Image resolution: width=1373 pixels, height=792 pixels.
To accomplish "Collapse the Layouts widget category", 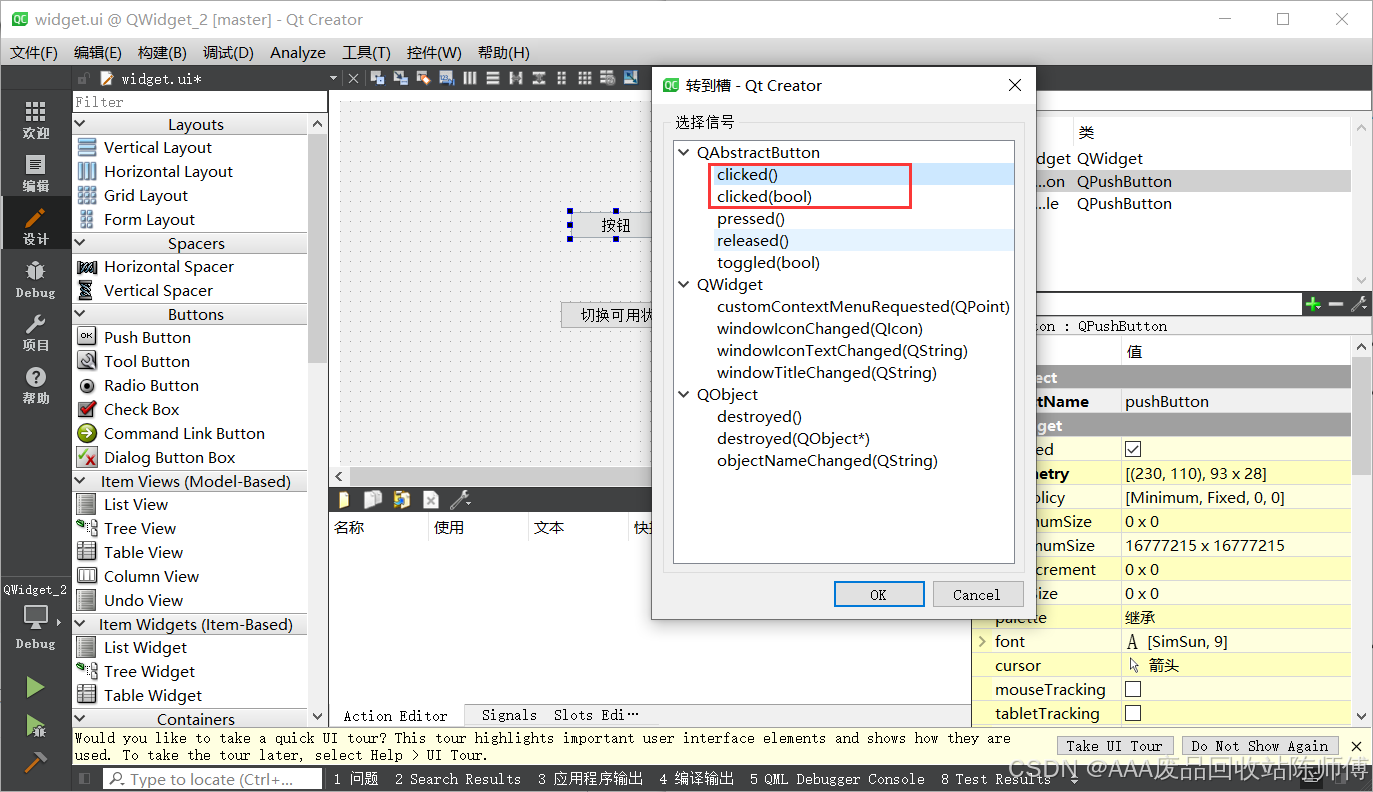I will click(81, 124).
